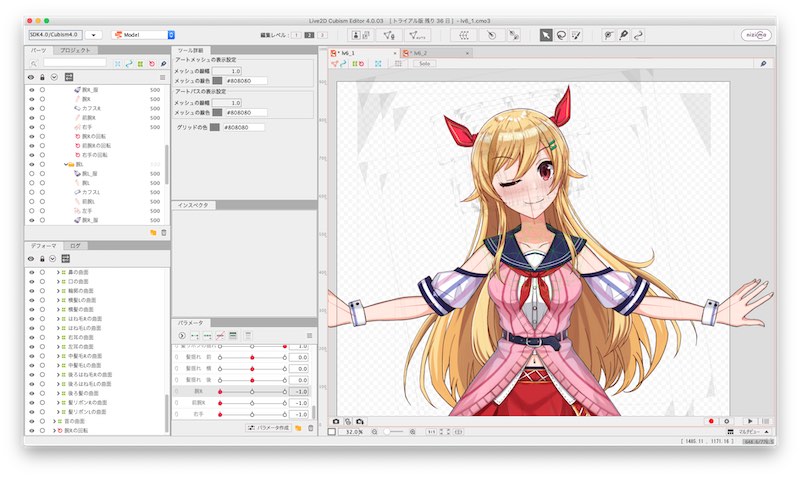Viewport: 800px width, 477px height.
Task: Set edit level to 1
Action: pyautogui.click(x=296, y=35)
